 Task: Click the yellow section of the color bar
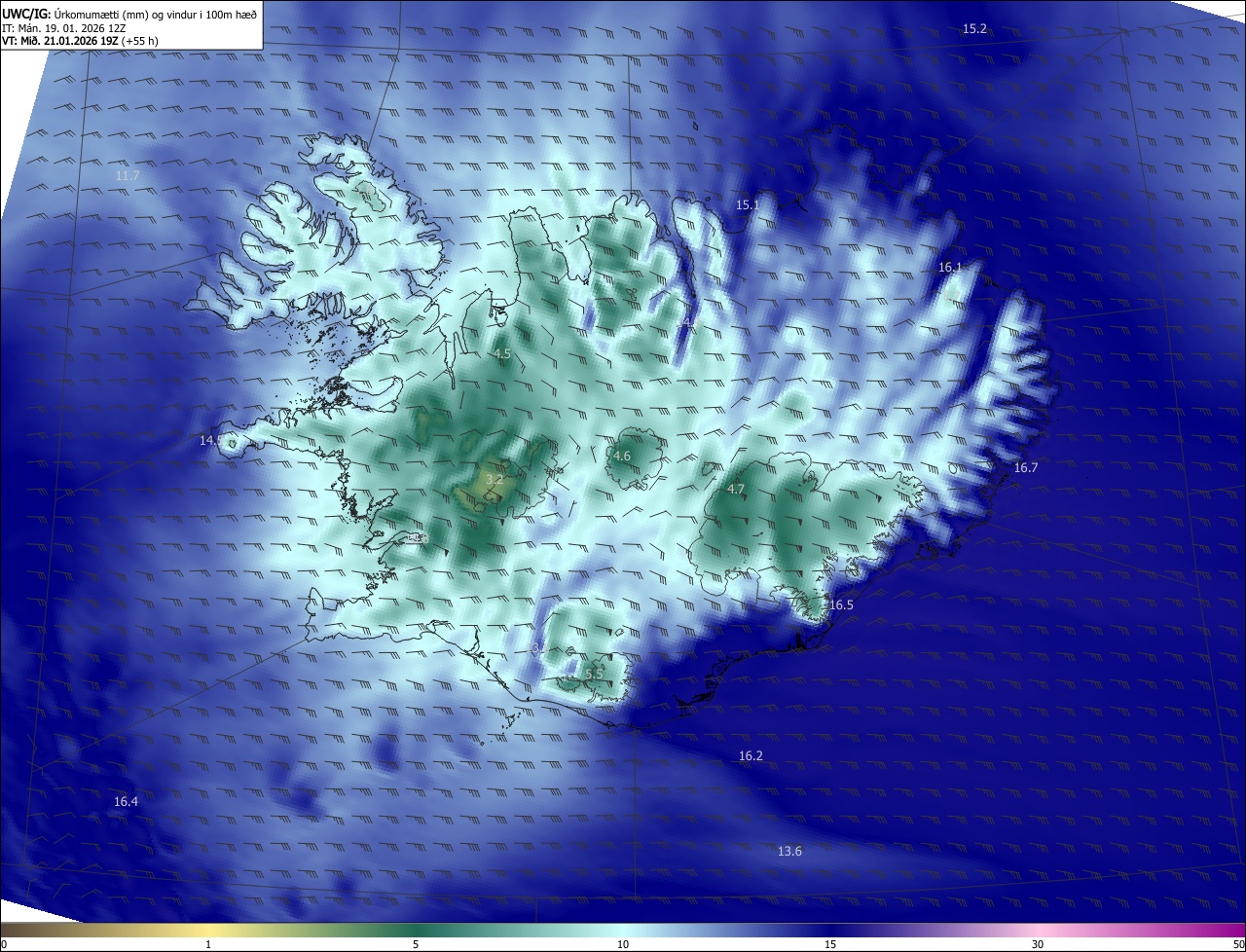(x=209, y=931)
